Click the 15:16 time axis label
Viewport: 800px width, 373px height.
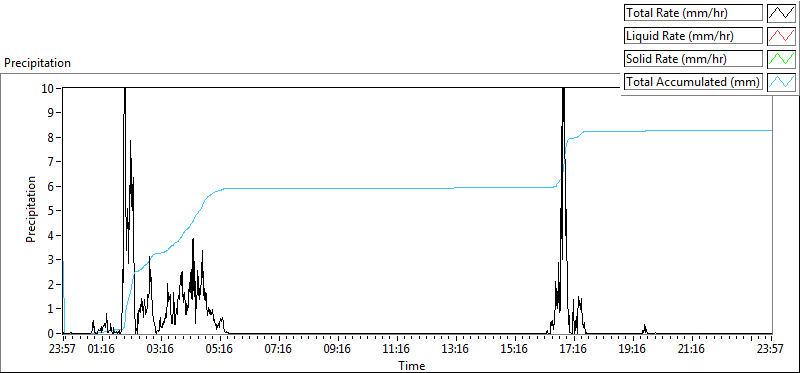click(515, 350)
